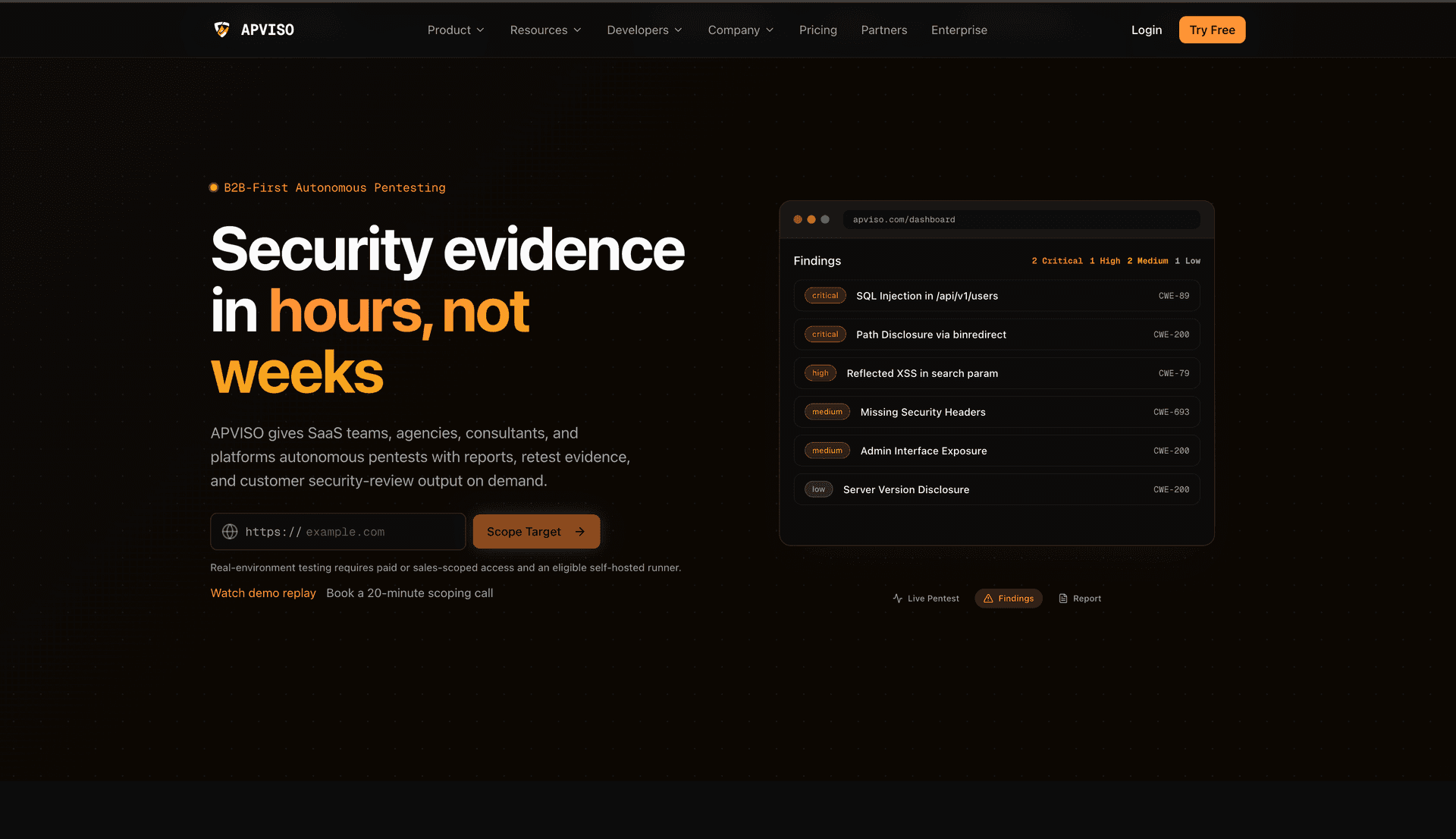Switch to the Report tab
The width and height of the screenshot is (1456, 839).
[1080, 599]
